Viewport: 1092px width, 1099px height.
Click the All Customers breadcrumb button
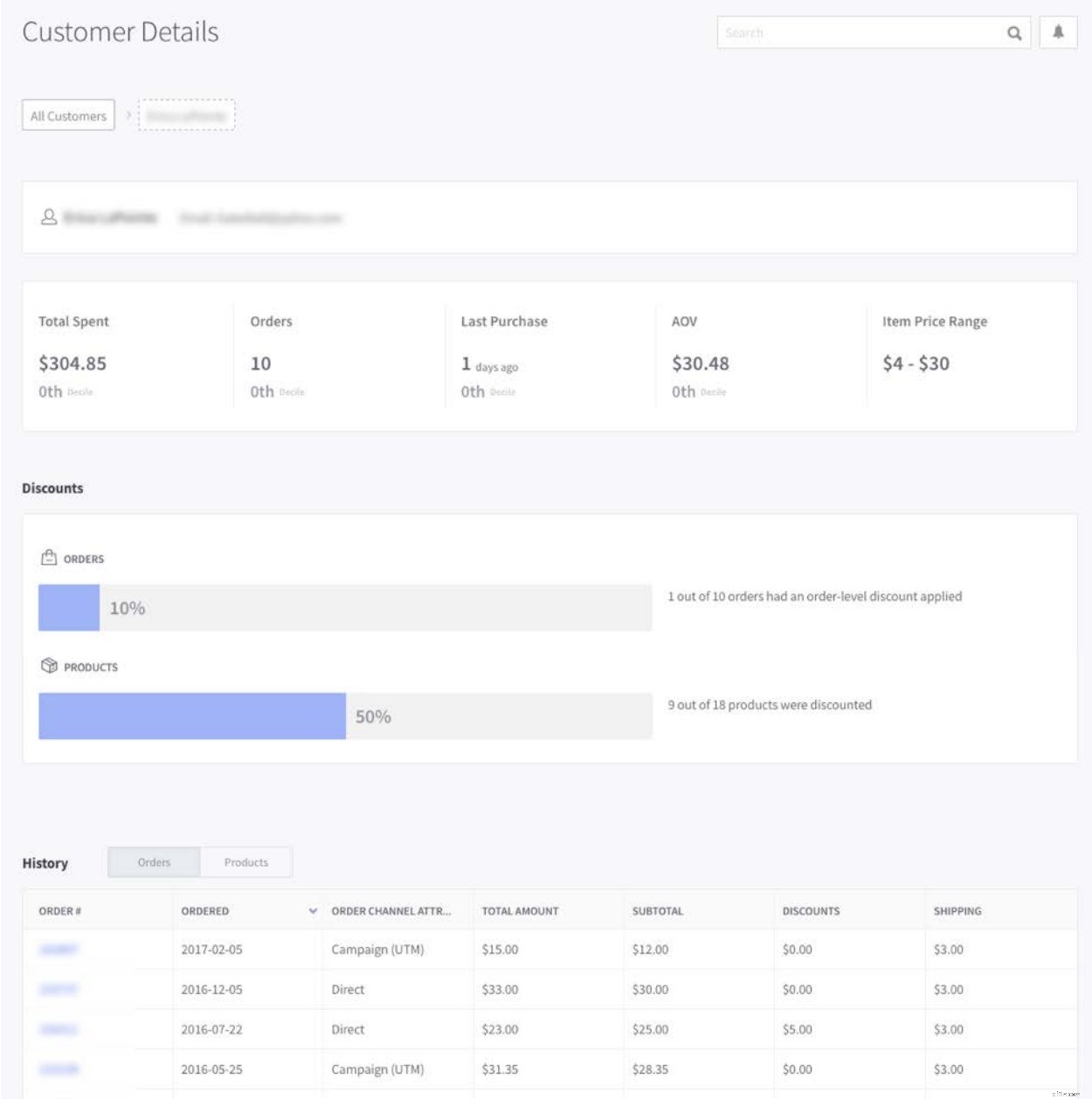point(69,114)
